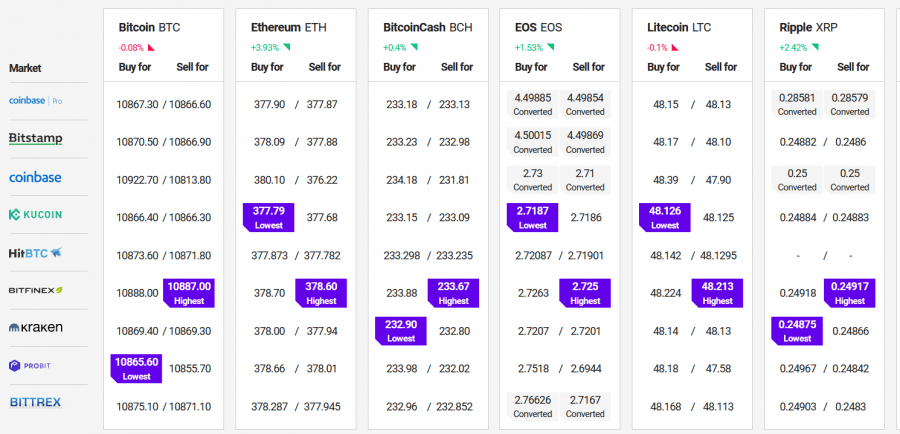Select the BitcoinCash lowest buy price 232.90

coord(401,331)
